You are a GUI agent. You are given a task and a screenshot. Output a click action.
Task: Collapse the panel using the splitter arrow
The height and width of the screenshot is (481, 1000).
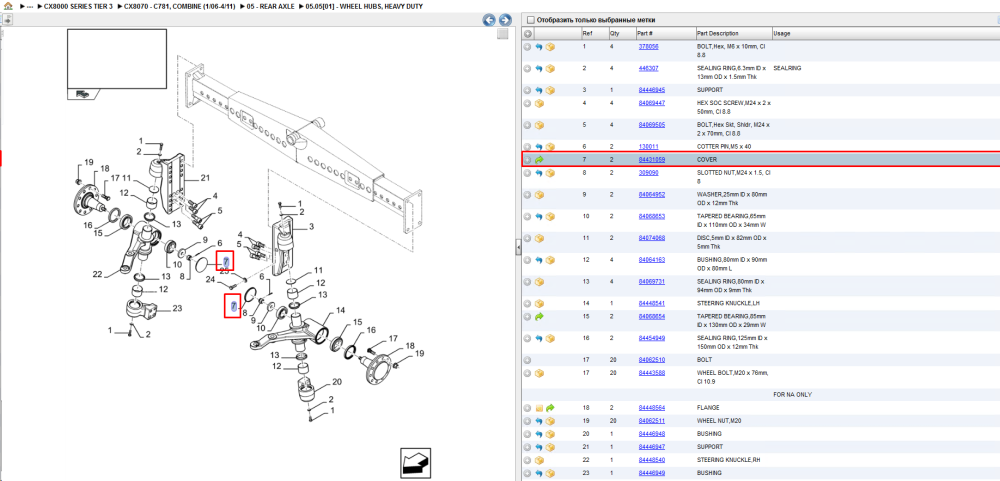[x=518, y=246]
